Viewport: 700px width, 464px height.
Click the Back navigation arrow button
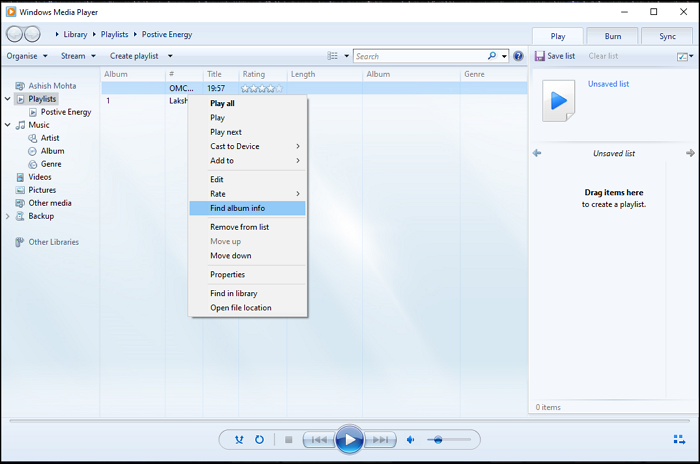click(x=15, y=34)
